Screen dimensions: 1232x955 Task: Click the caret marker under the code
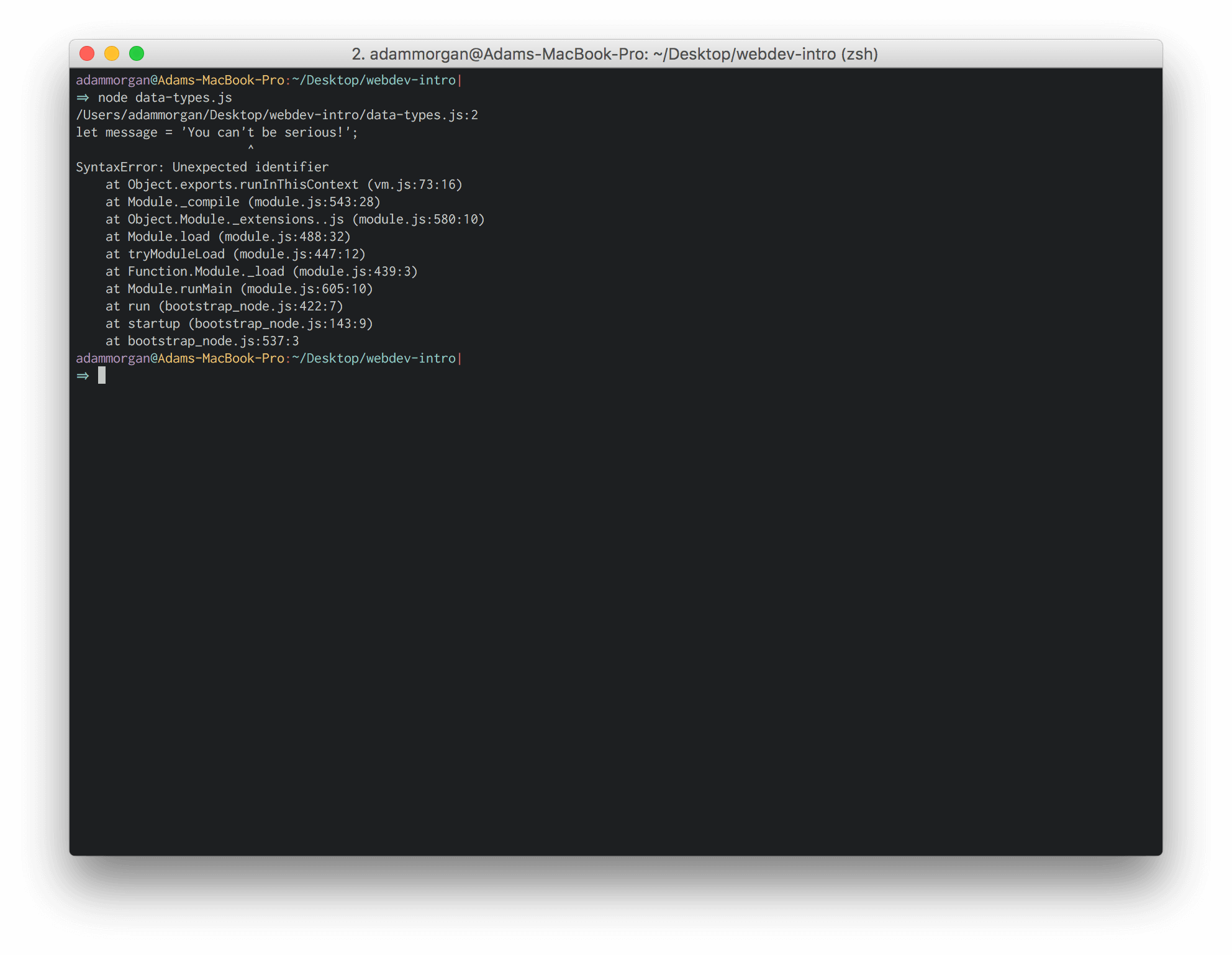251,148
